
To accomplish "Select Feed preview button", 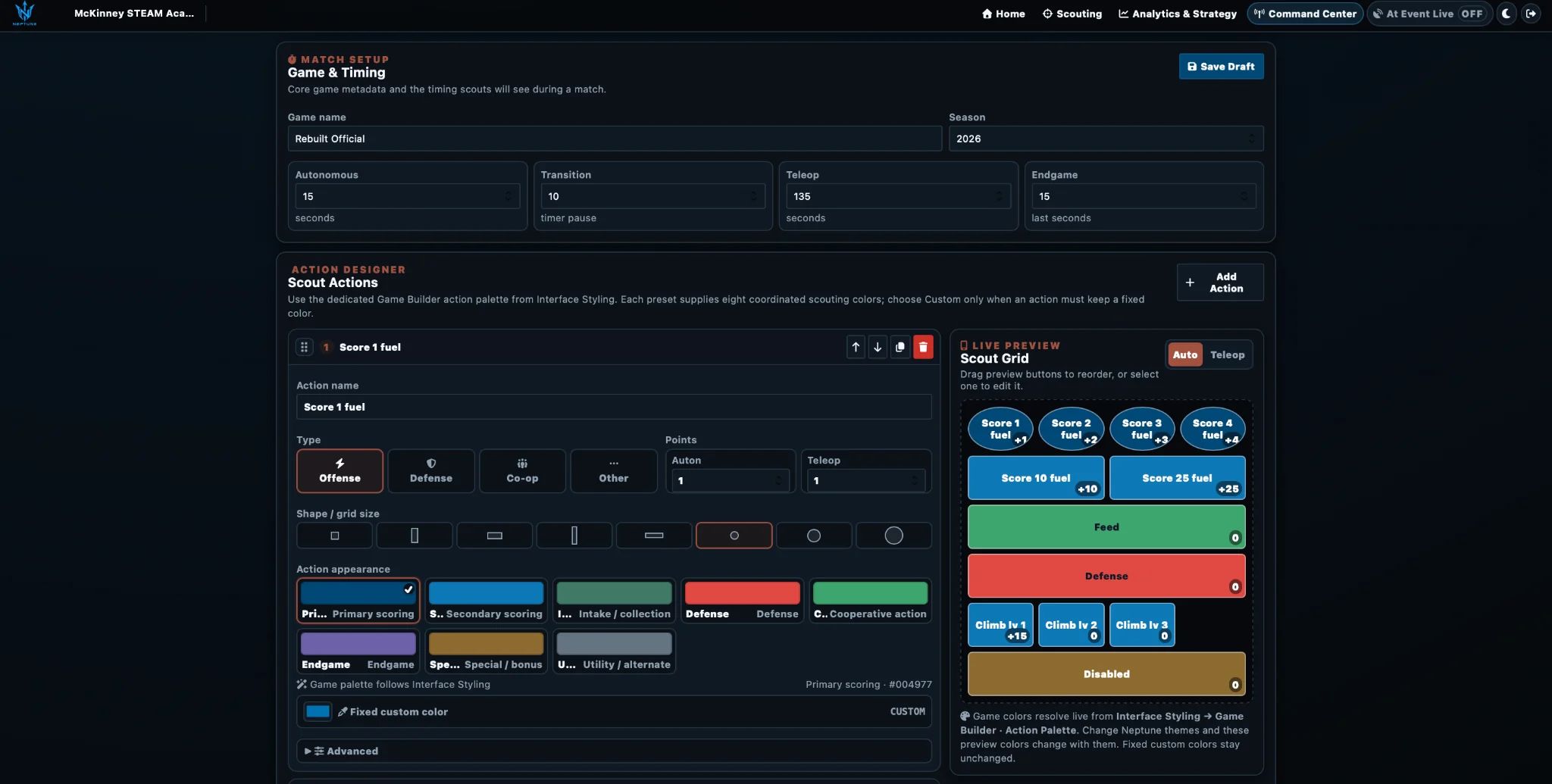I will tap(1106, 527).
